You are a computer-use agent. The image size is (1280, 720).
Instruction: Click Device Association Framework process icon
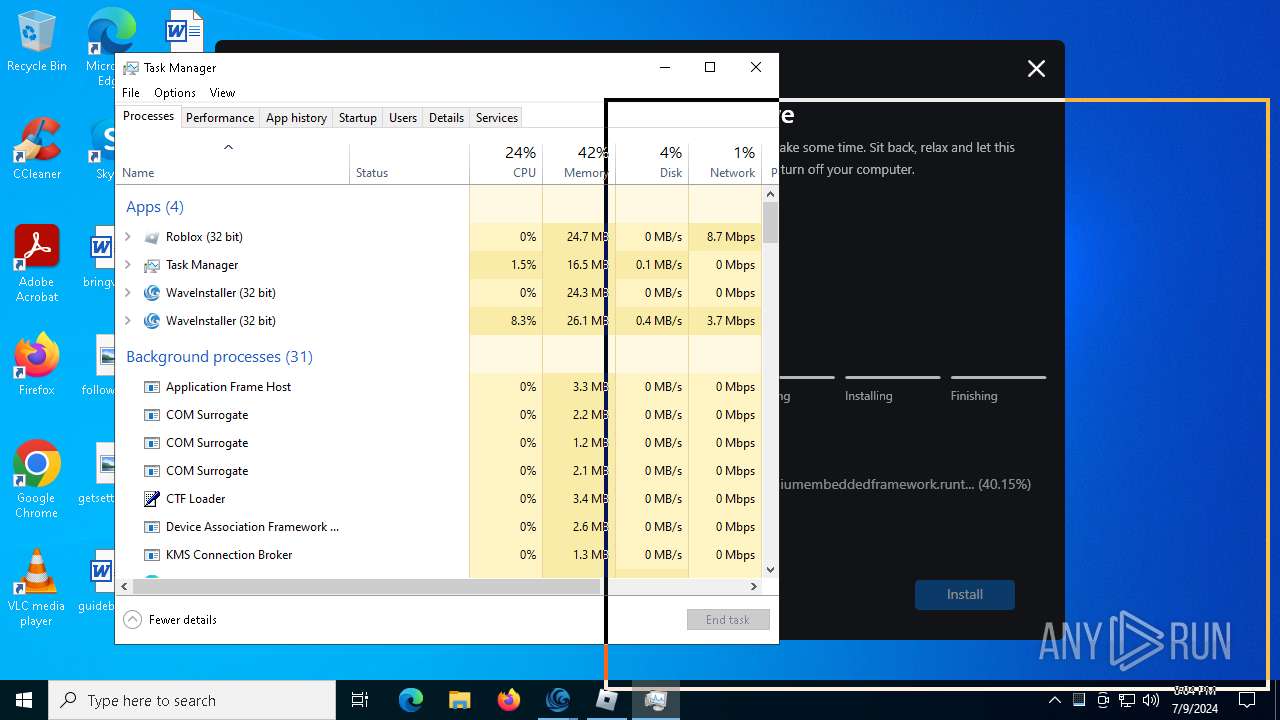pos(152,527)
